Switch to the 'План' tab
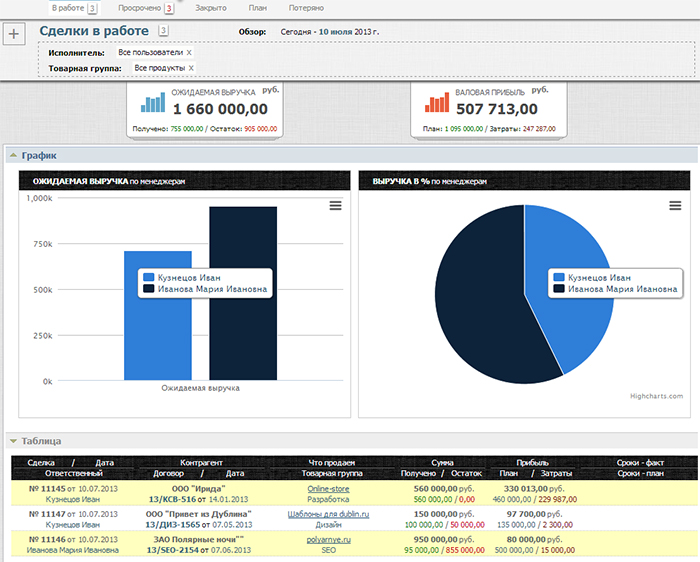Viewport: 700px width, 562px height. pos(258,8)
